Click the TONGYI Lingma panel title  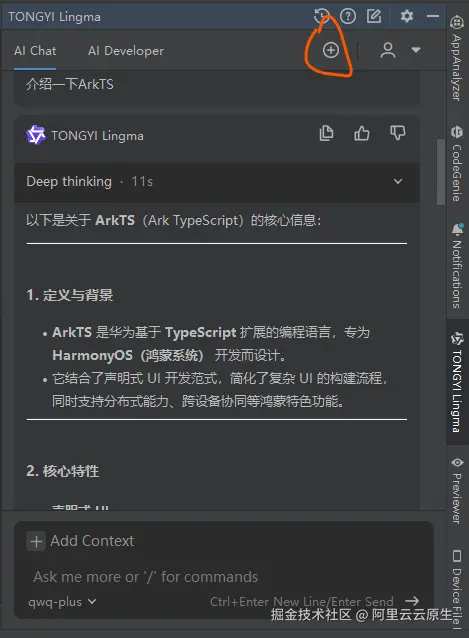54,17
